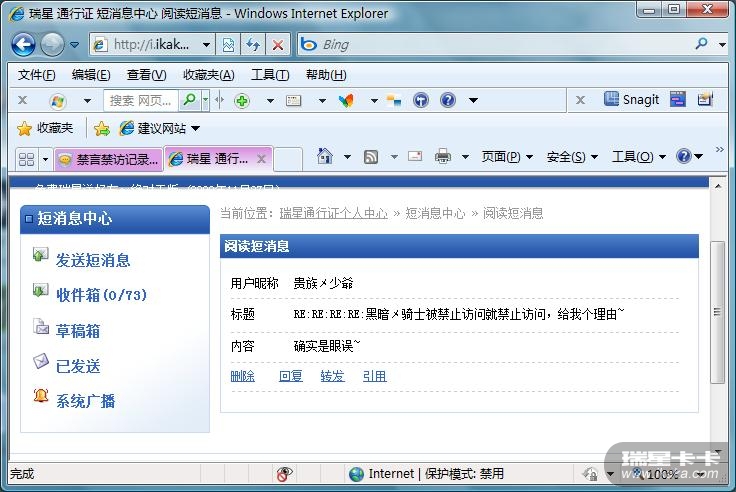The width and height of the screenshot is (736, 492).
Task: Open the 收藏夹(A) menu
Action: click(208, 75)
